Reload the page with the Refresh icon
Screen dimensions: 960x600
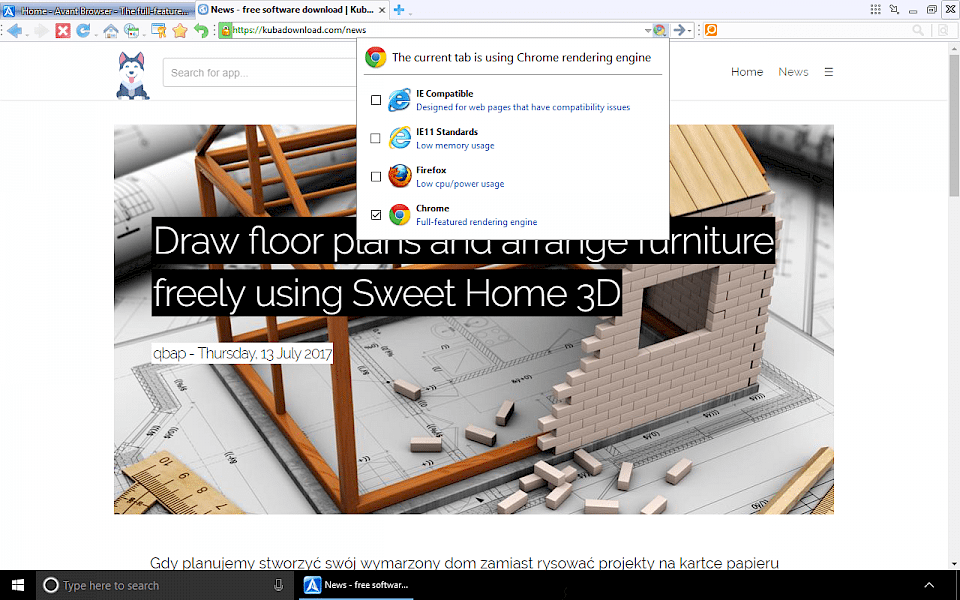coord(83,30)
